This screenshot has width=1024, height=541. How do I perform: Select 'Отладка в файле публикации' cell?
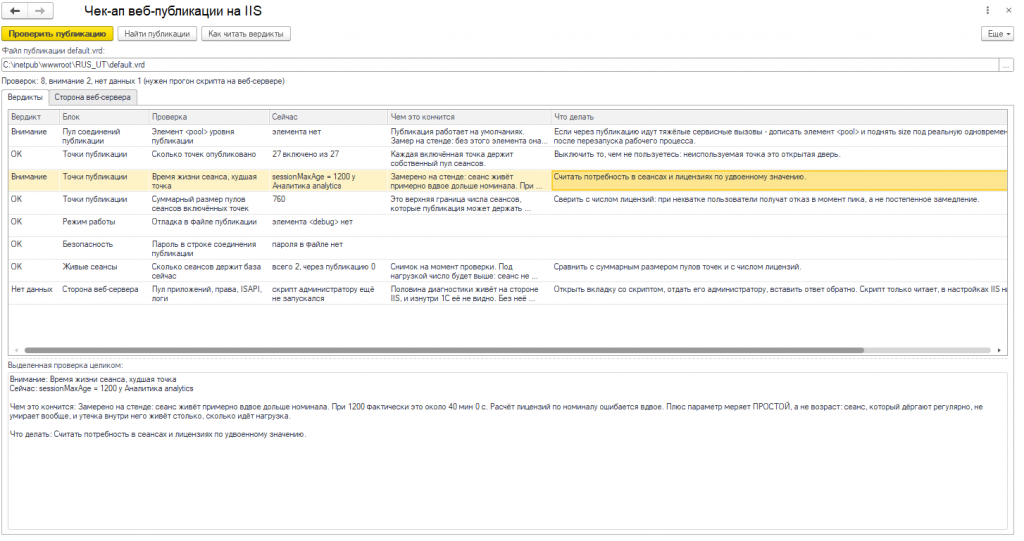point(209,225)
